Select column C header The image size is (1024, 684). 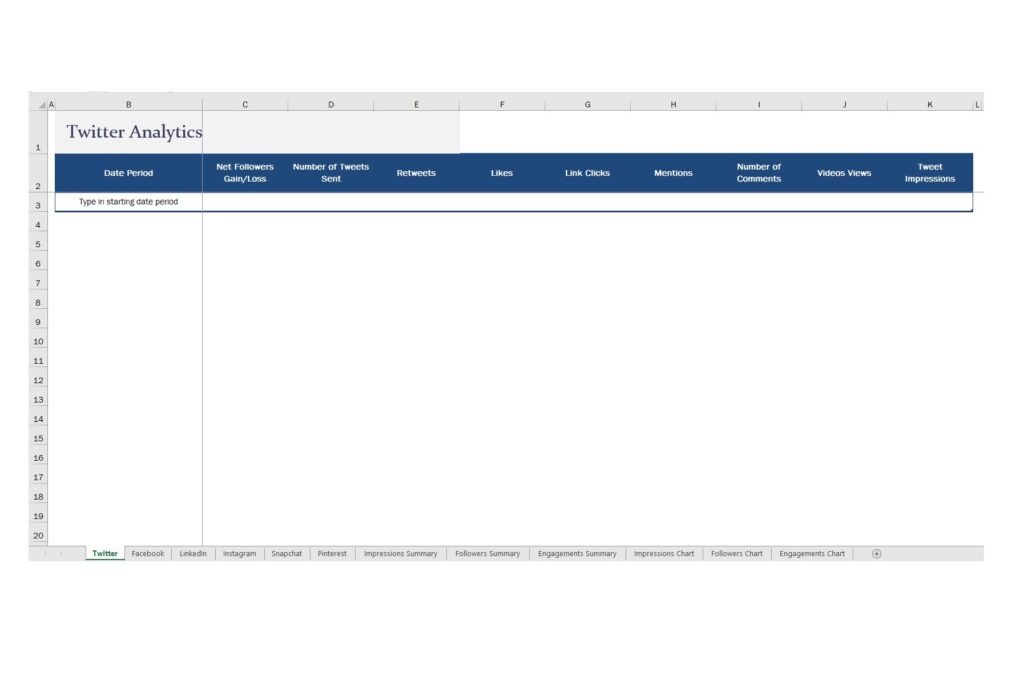click(x=245, y=105)
